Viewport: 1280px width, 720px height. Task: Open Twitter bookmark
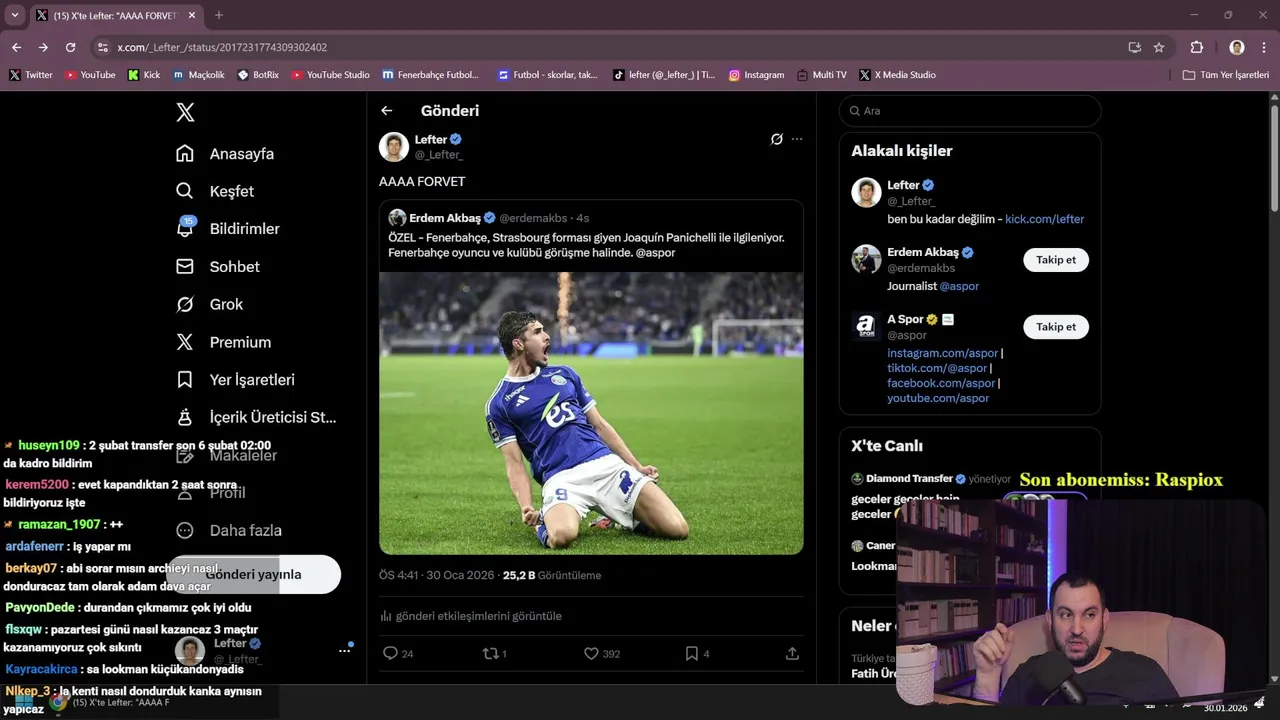30,75
